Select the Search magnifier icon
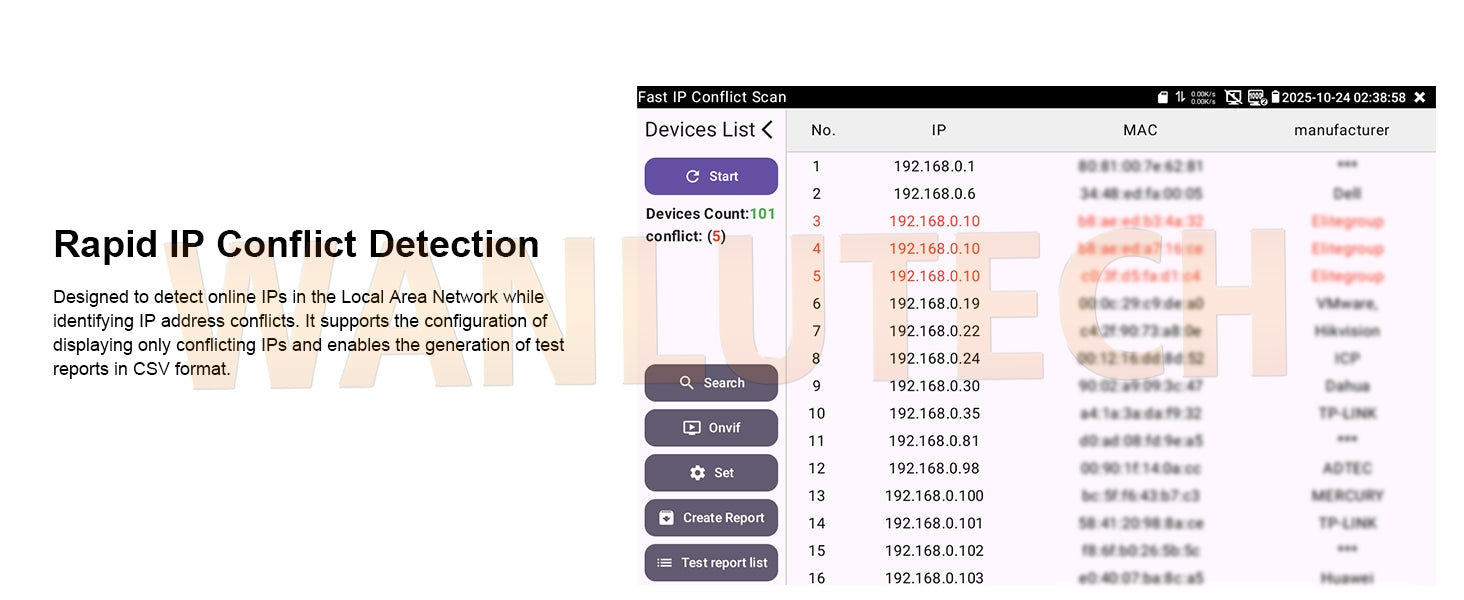This screenshot has height=600, width=1464. [686, 383]
